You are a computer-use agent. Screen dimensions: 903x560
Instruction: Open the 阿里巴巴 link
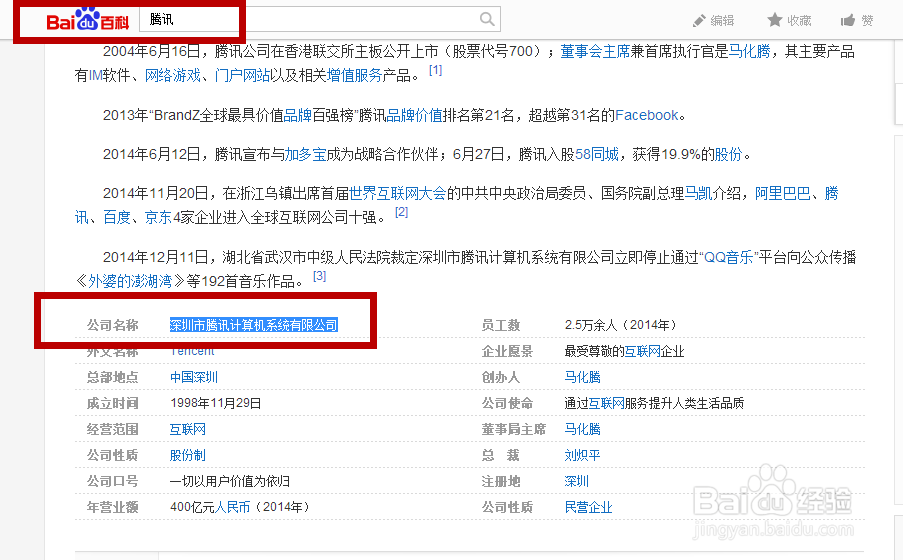(783, 193)
